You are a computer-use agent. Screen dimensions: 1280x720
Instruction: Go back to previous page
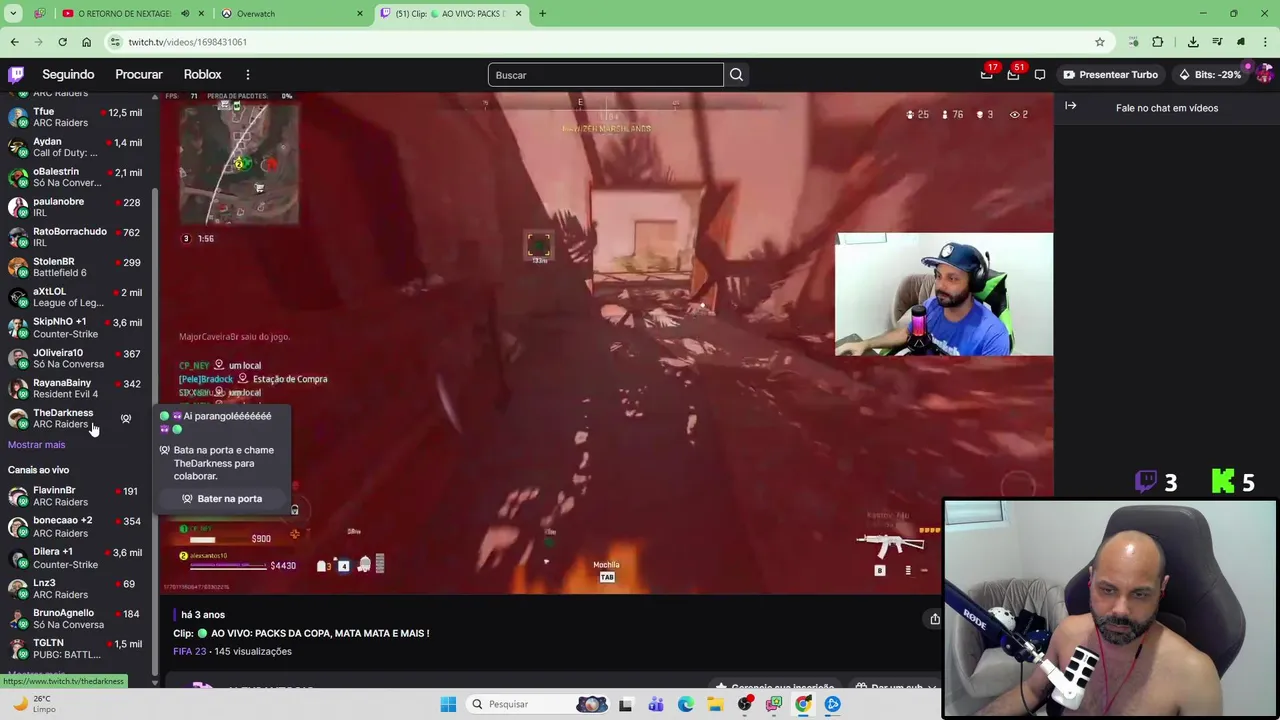coord(14,42)
